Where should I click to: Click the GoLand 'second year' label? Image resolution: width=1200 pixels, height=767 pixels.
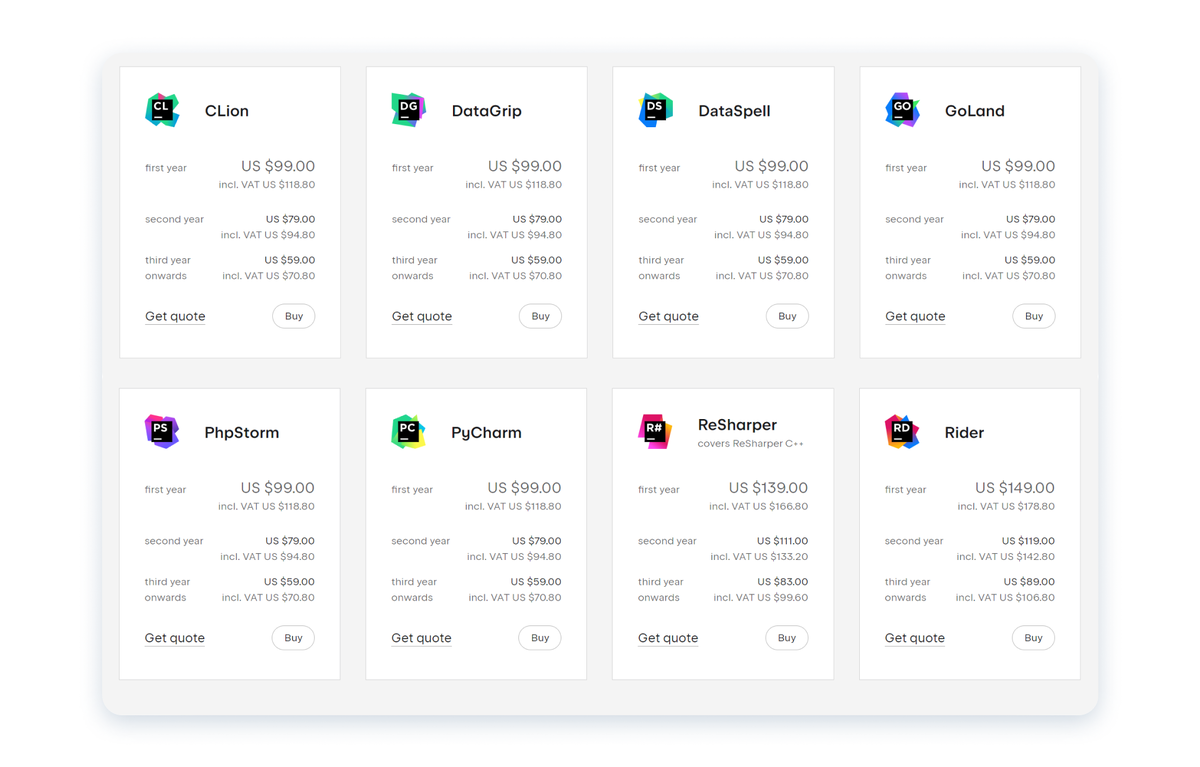(914, 219)
